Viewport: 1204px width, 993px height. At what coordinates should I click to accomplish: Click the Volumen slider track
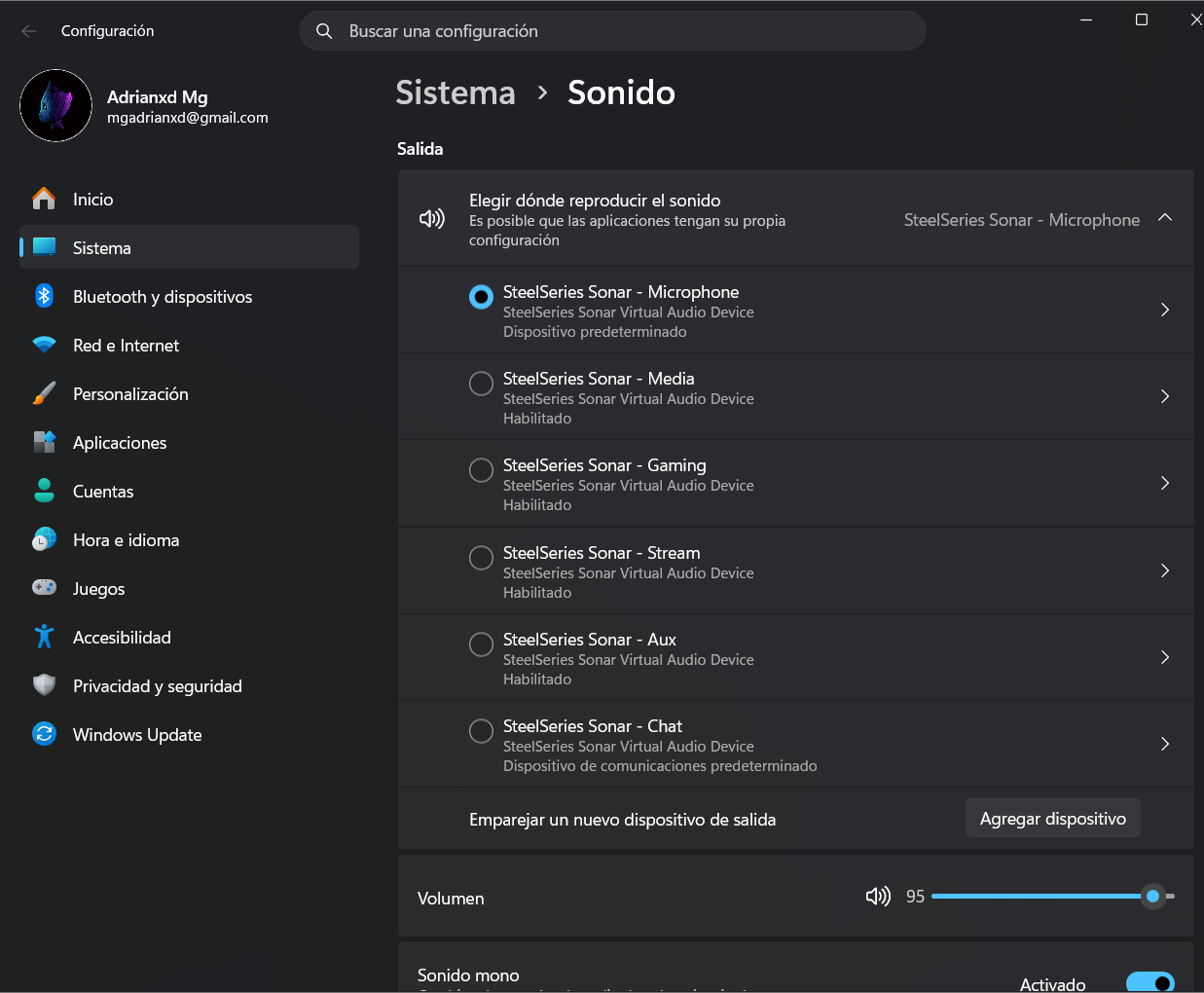1053,896
